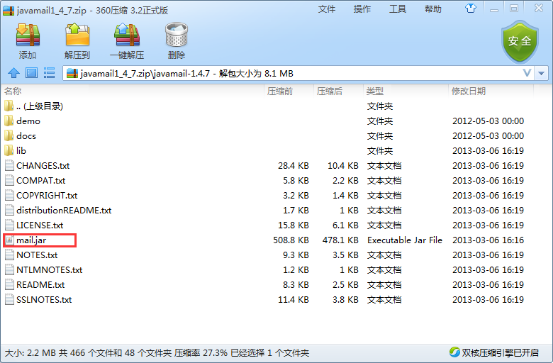Click the SSLNOTES.txt file icon
This screenshot has height=363, width=553.
[10, 300]
